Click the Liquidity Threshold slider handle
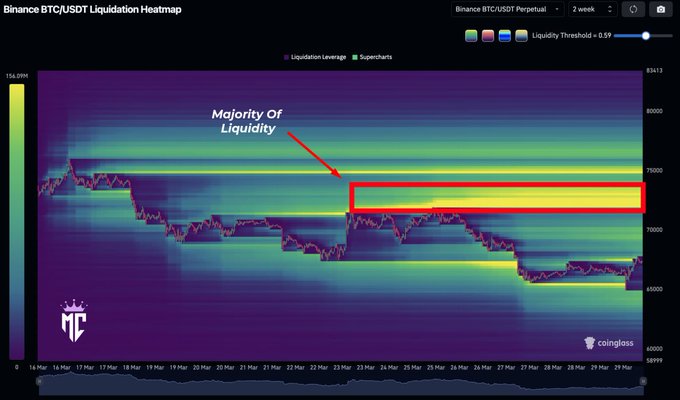Image resolution: width=680 pixels, height=400 pixels. point(646,36)
